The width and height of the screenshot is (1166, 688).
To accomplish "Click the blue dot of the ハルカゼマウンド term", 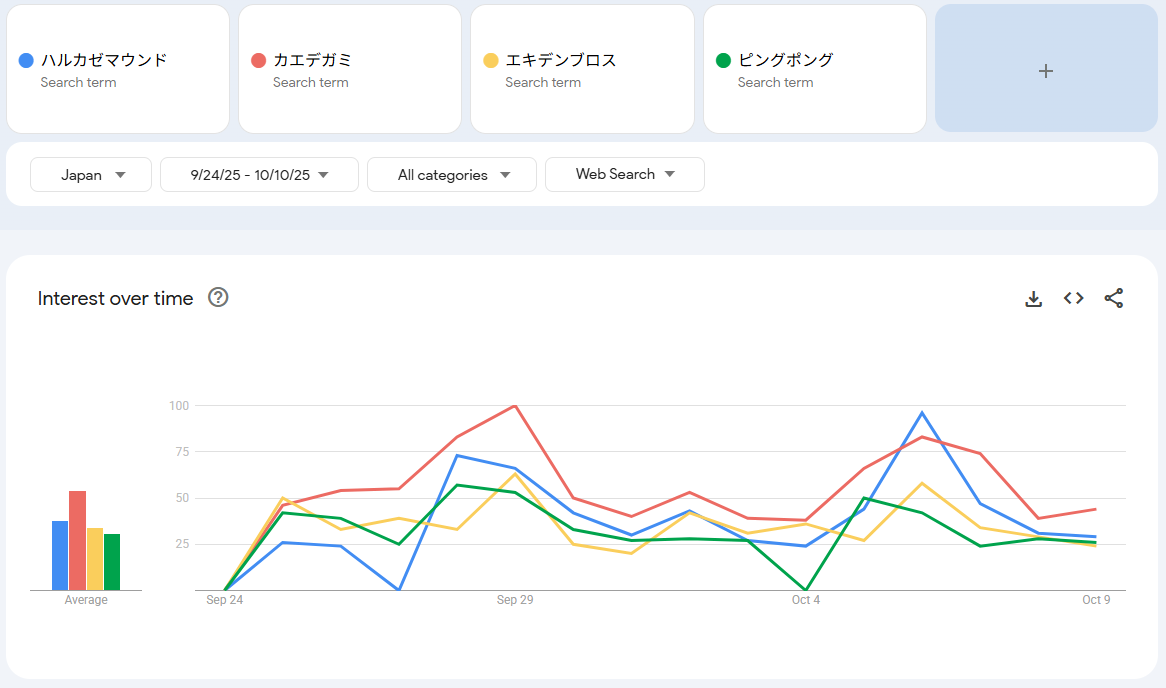I will coord(26,60).
